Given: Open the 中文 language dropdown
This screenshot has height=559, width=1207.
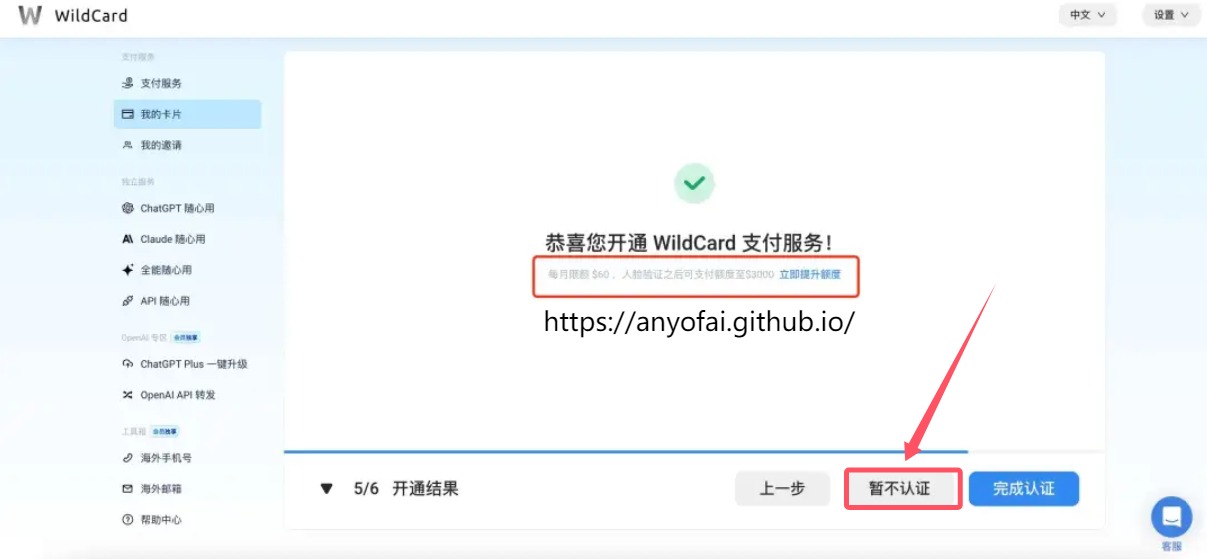Looking at the screenshot, I should [1087, 15].
